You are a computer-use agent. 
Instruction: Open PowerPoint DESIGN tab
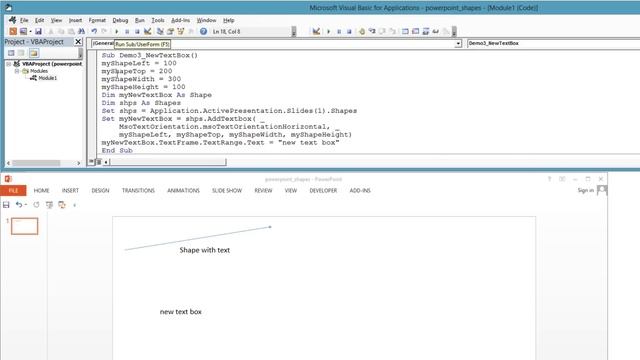(100, 191)
